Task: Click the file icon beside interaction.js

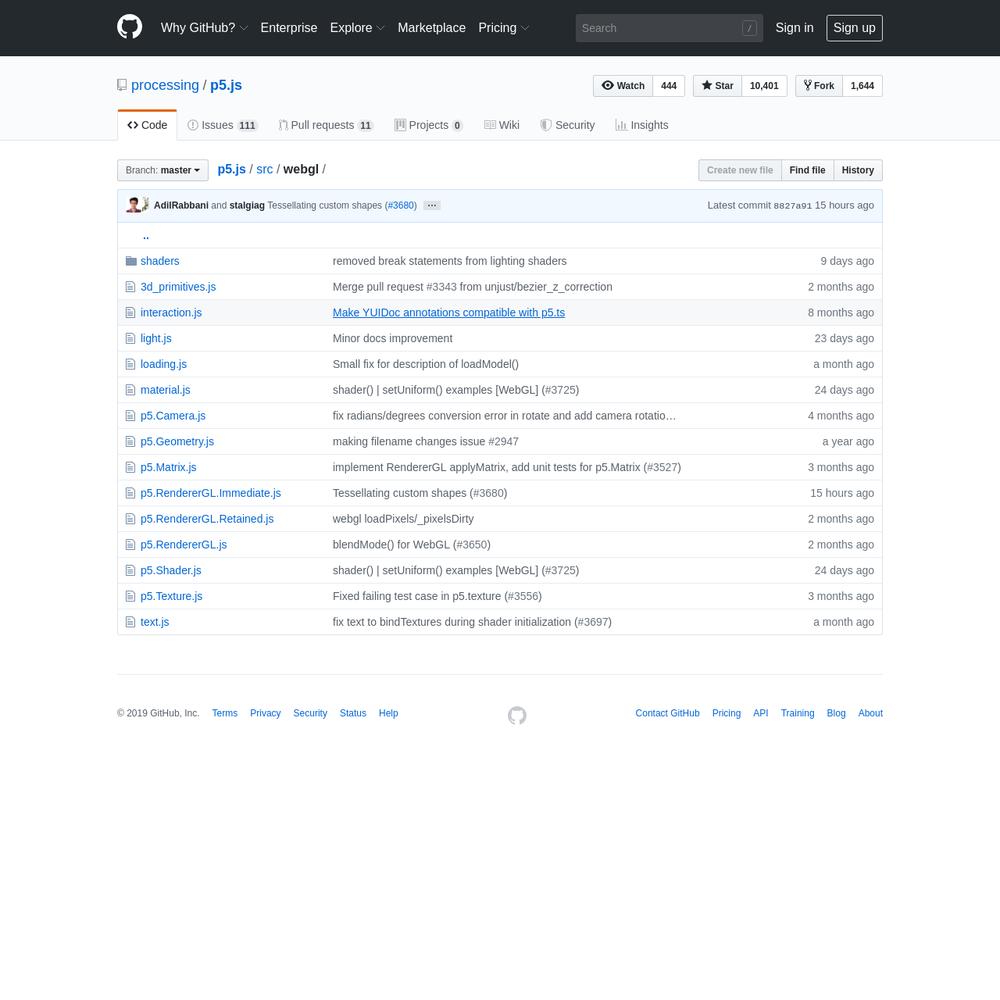Action: tap(130, 312)
